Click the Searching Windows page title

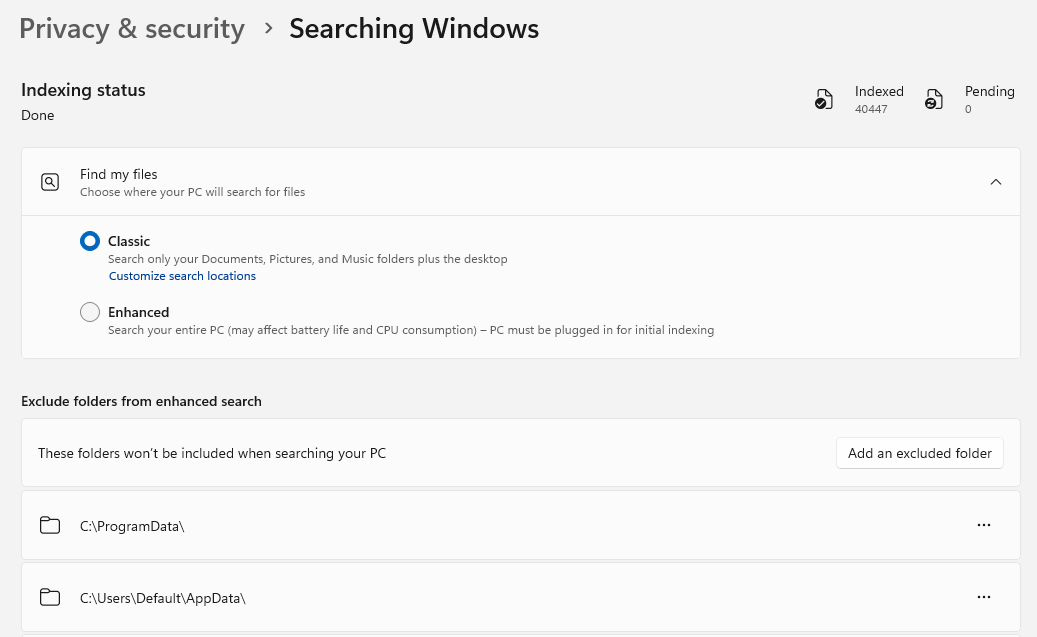[414, 29]
